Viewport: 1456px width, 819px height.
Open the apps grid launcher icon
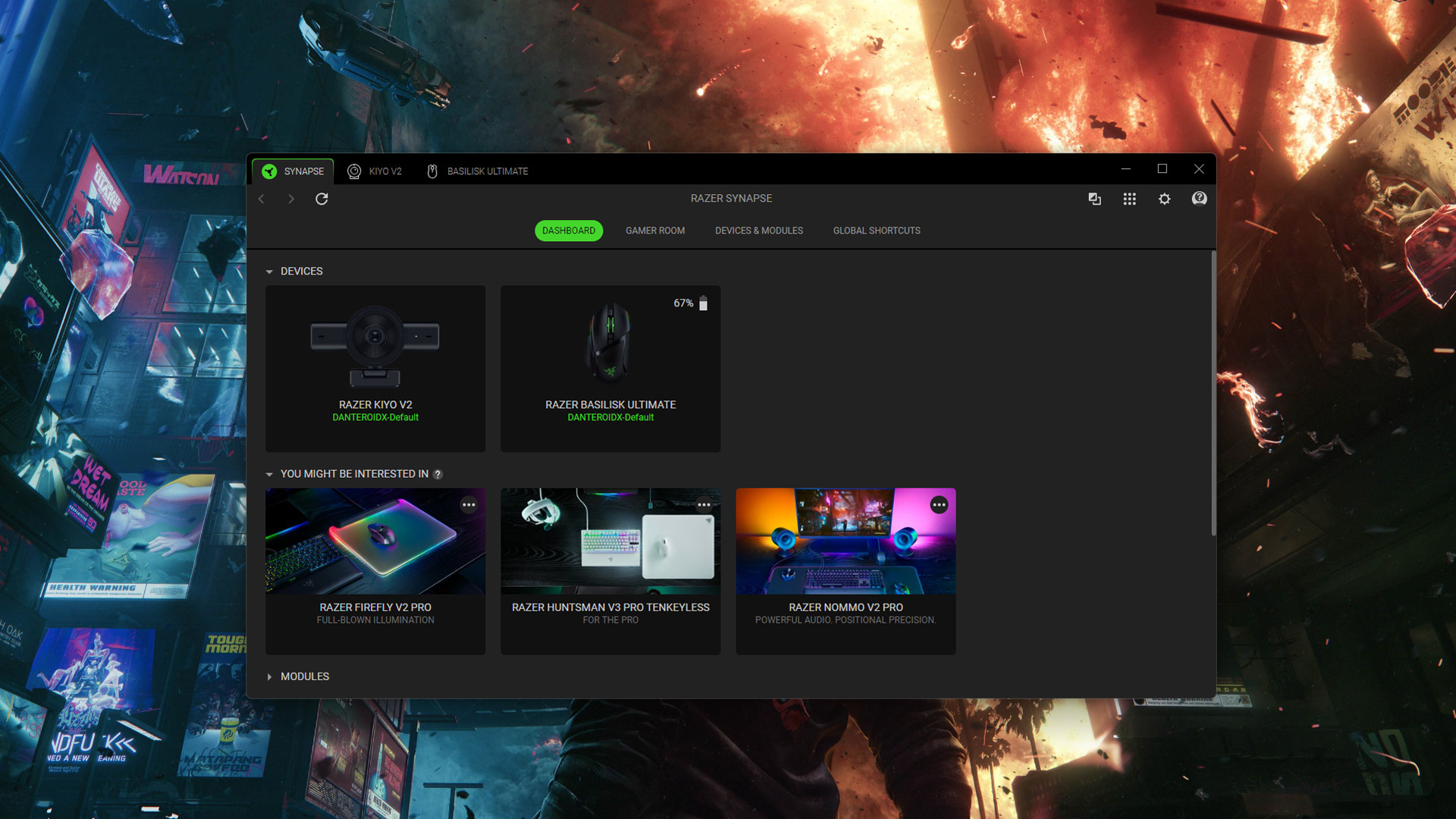pyautogui.click(x=1129, y=199)
